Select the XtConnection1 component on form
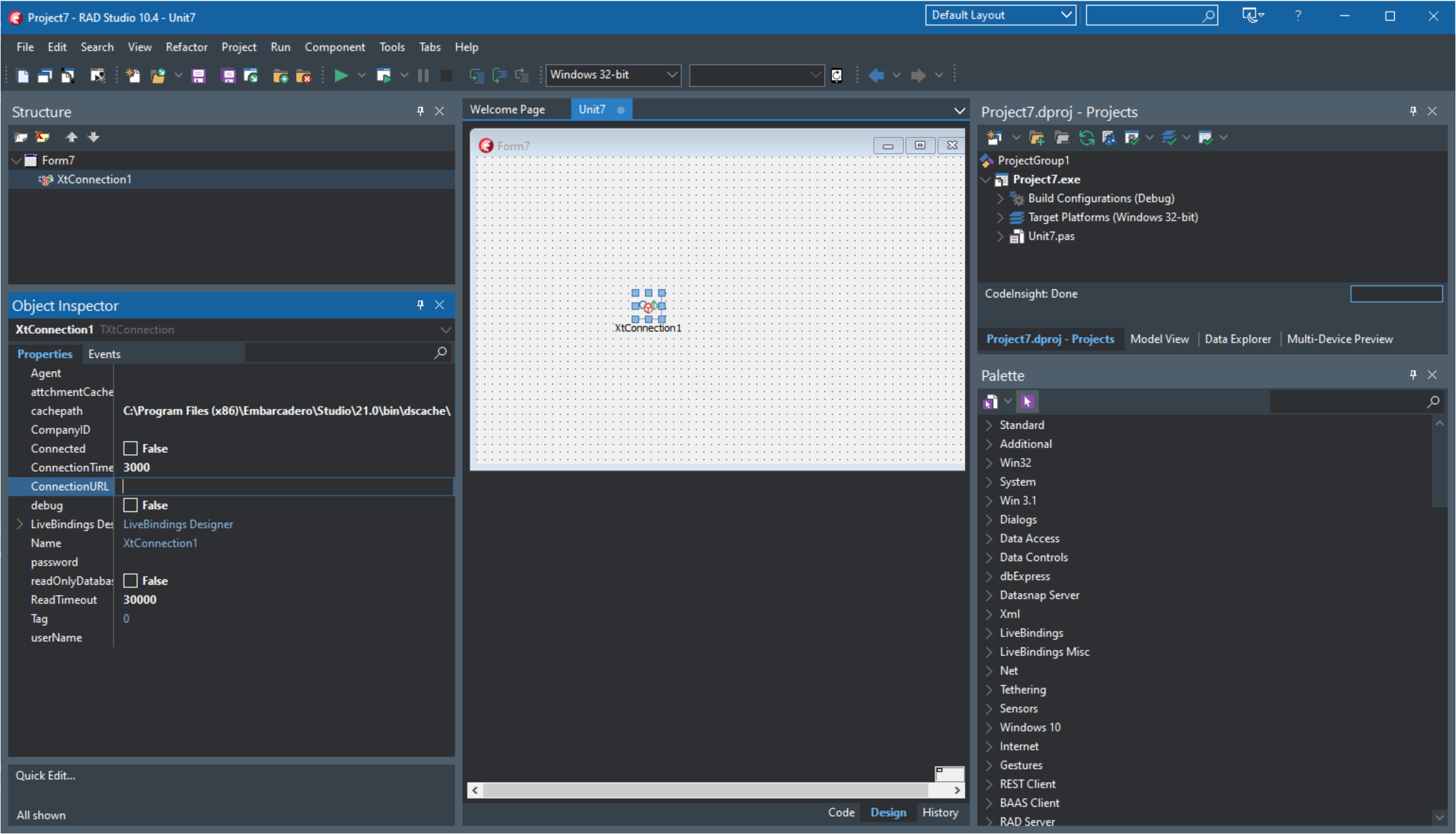 pos(648,306)
